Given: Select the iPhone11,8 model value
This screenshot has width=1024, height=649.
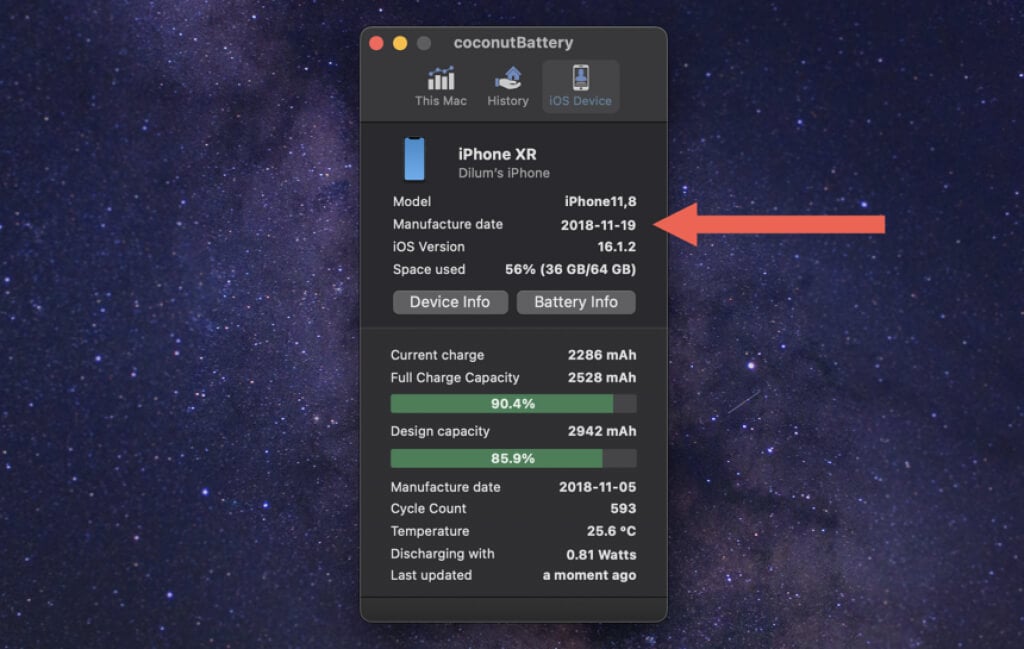Looking at the screenshot, I should click(x=600, y=202).
